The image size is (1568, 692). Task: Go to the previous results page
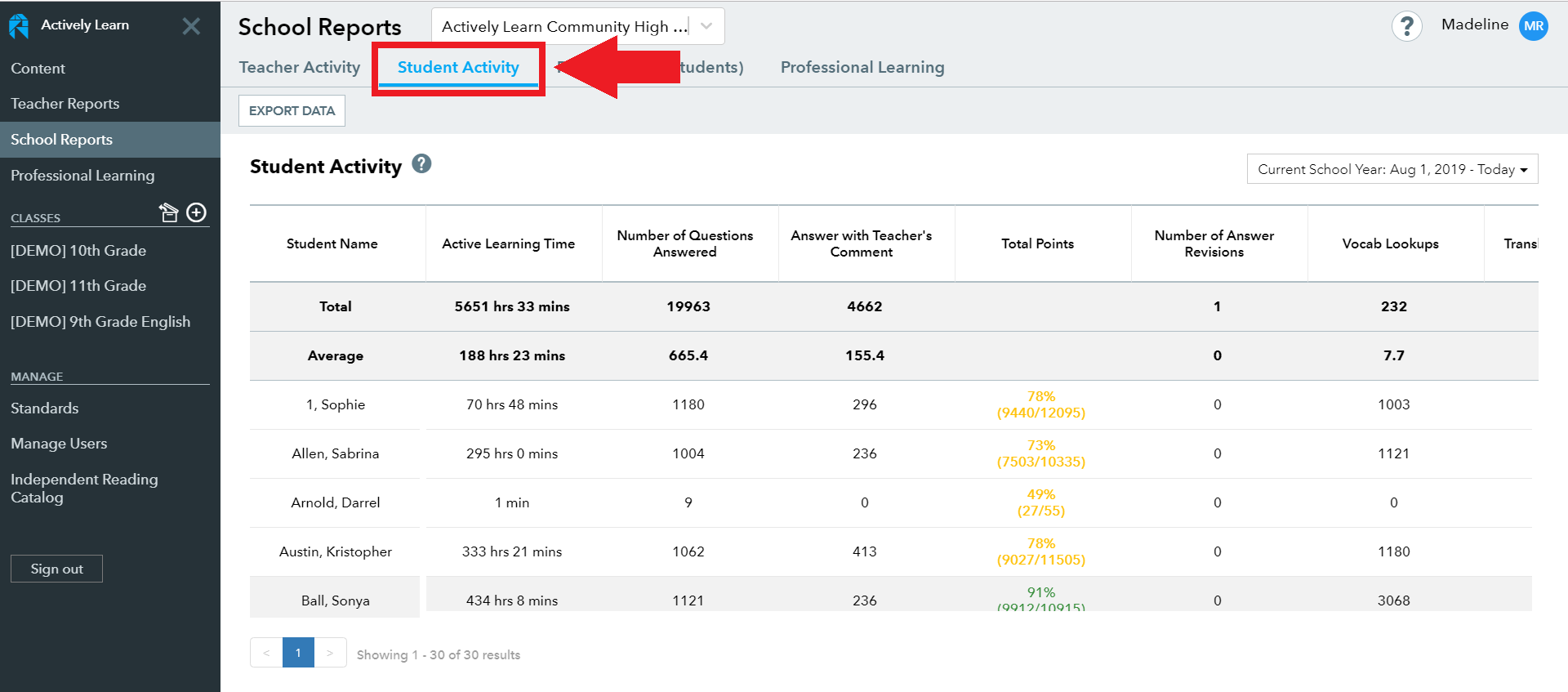(x=266, y=653)
